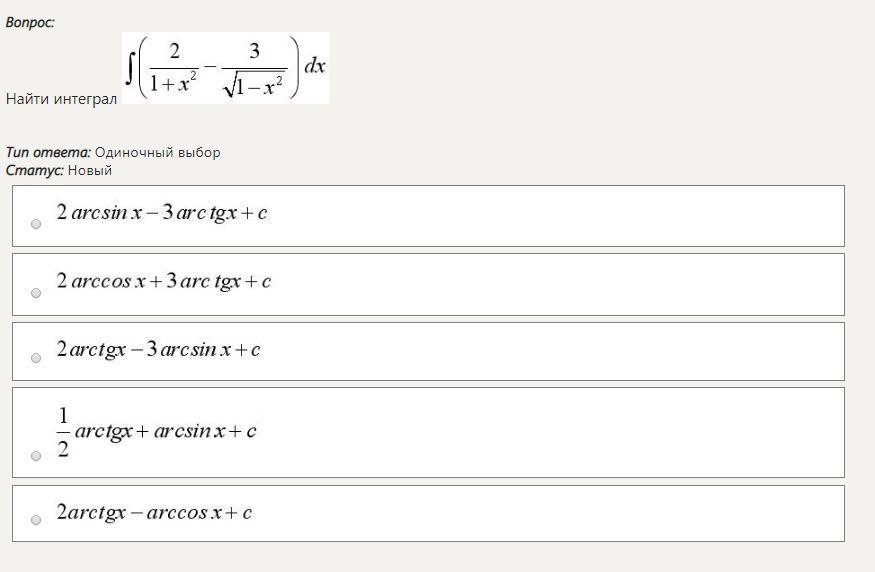Click the "Новый" status value
The image size is (875, 572).
click(x=90, y=170)
